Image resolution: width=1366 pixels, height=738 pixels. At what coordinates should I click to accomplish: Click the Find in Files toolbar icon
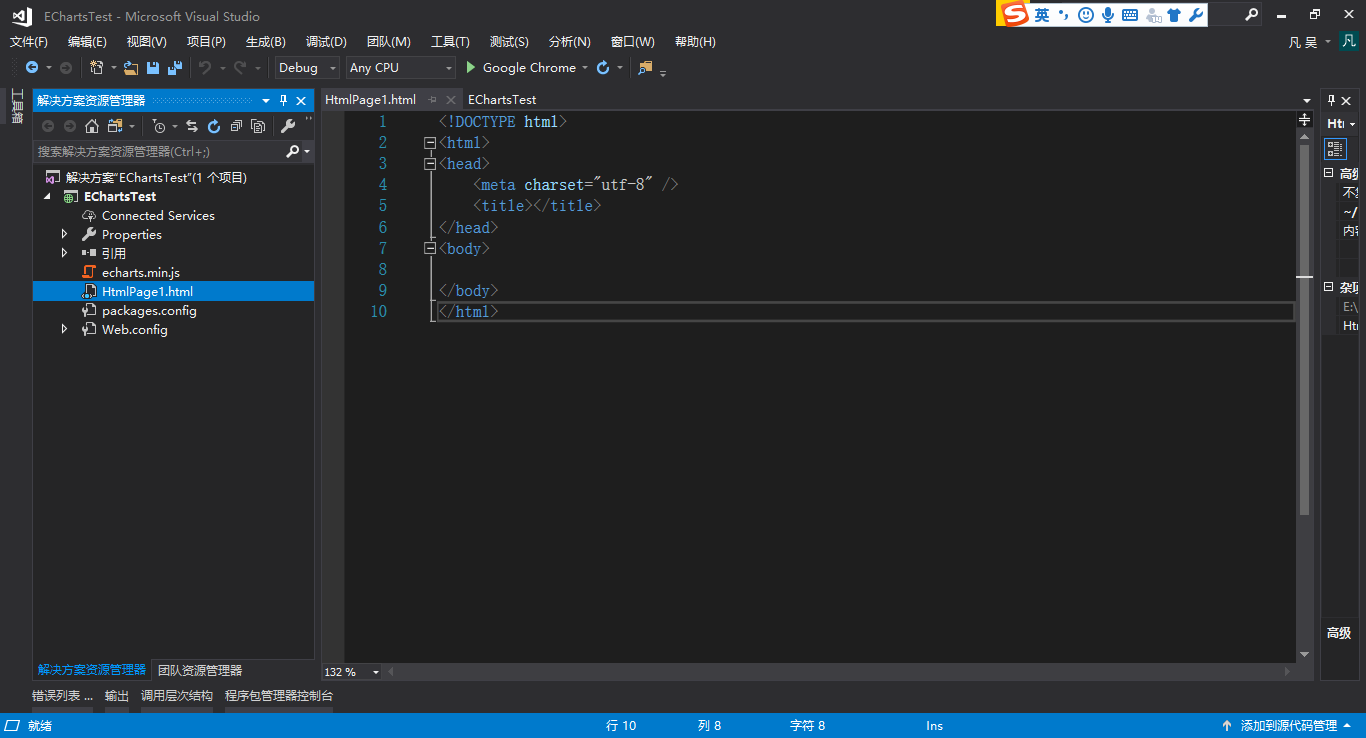pos(645,68)
